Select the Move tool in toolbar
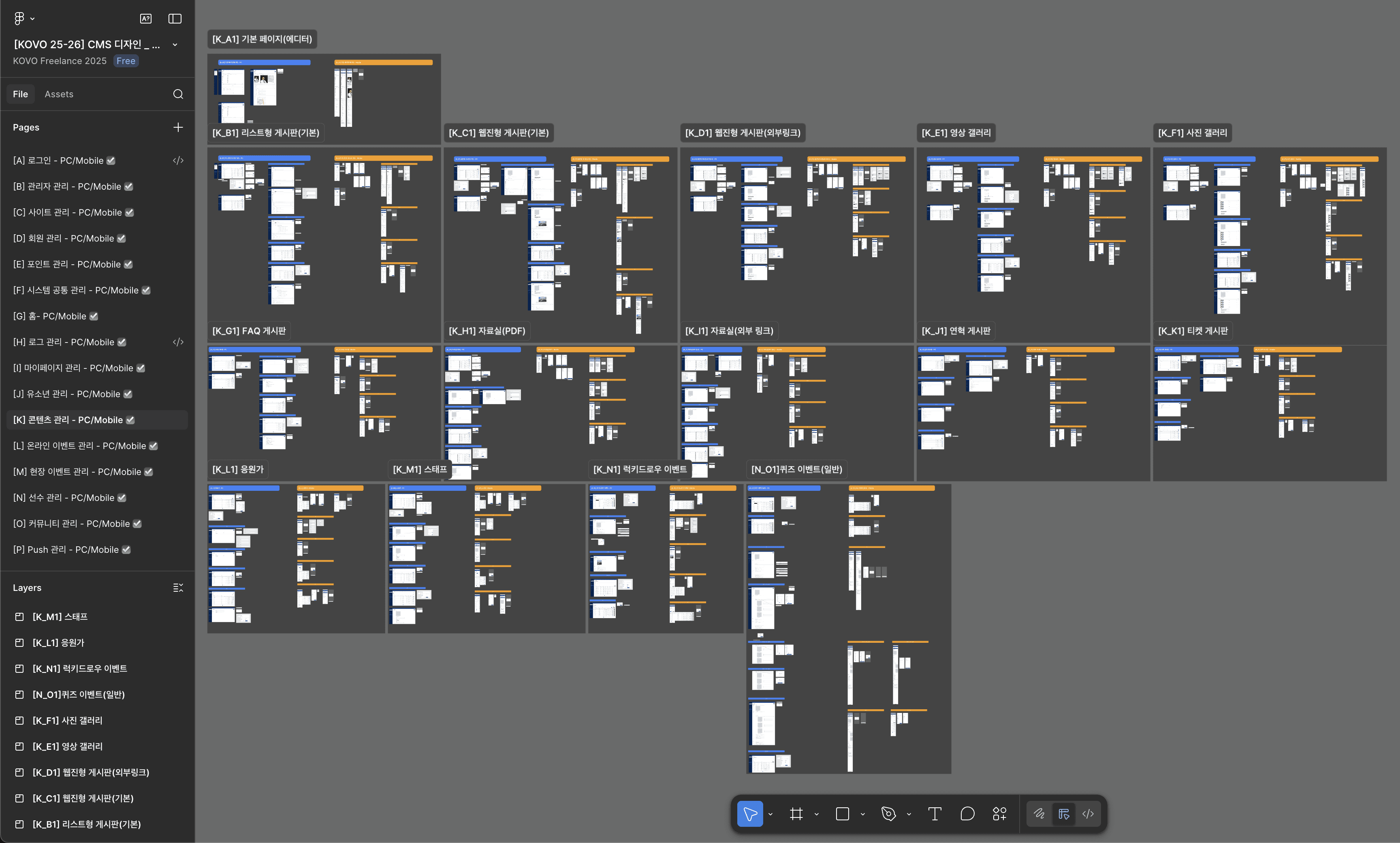 [750, 814]
